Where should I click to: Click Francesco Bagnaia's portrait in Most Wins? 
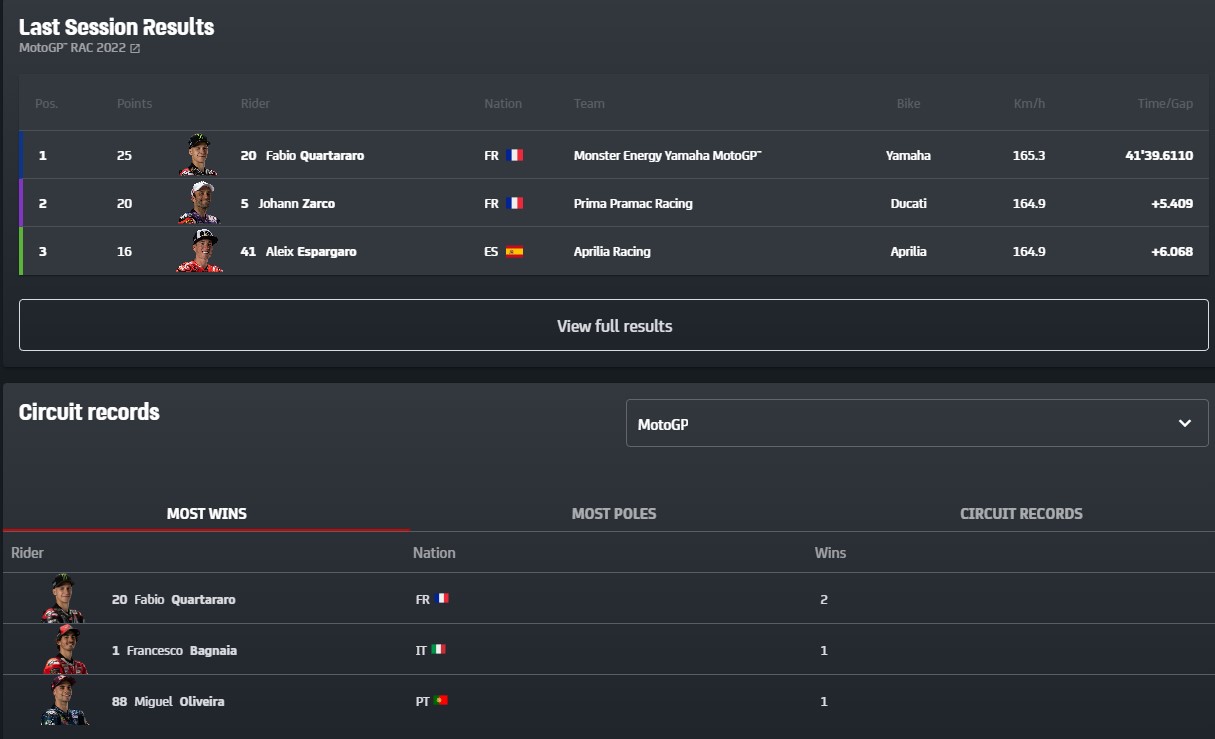click(x=65, y=650)
